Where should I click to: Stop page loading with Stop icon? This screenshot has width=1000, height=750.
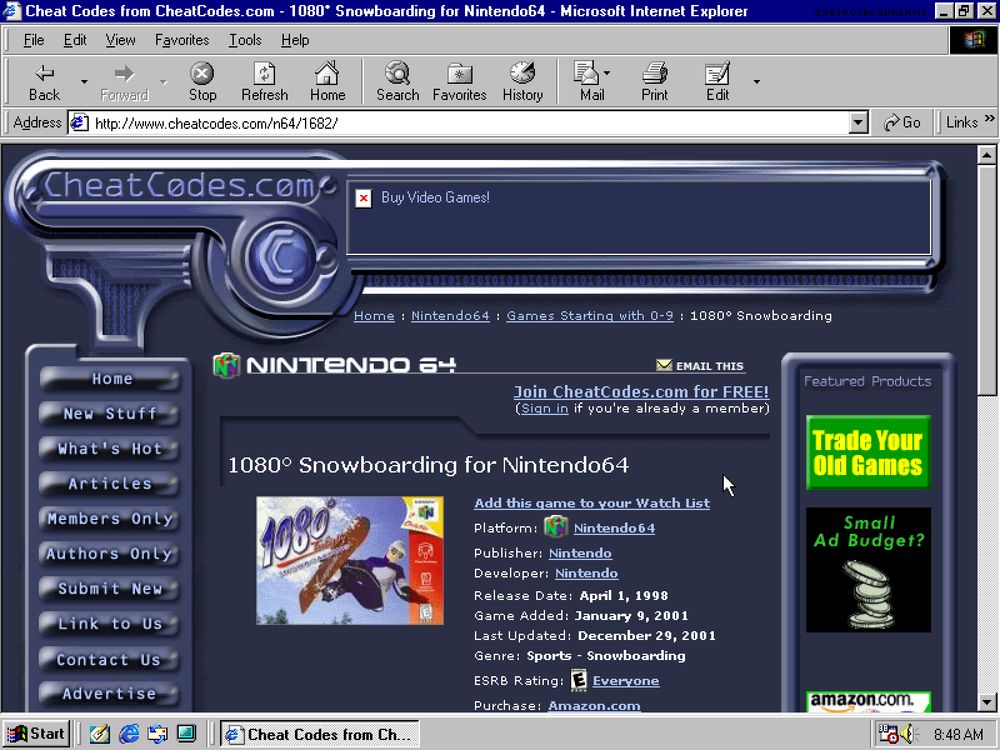(x=202, y=82)
